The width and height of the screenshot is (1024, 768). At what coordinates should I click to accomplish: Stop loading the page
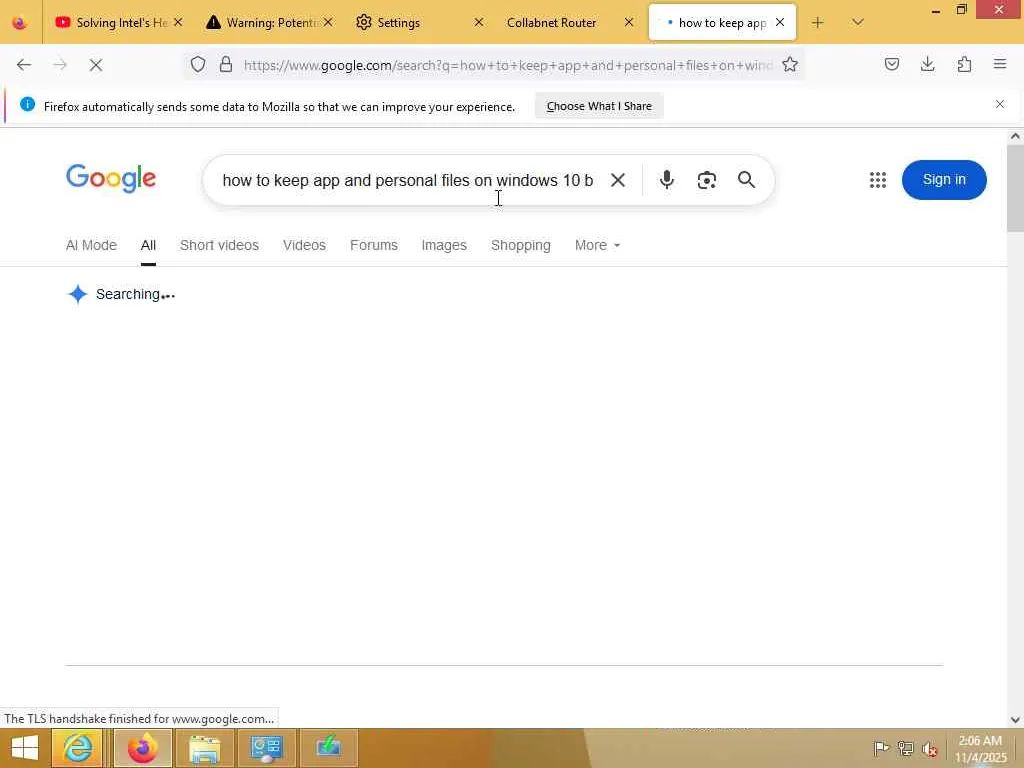pos(95,65)
